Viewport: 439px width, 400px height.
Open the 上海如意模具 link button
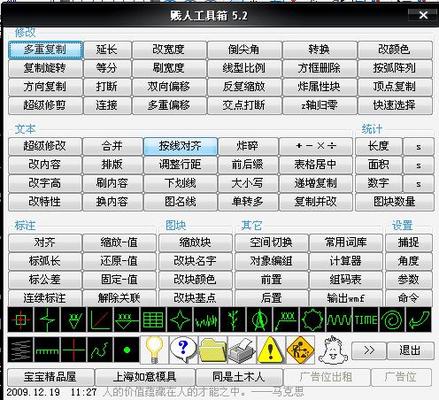(145, 377)
